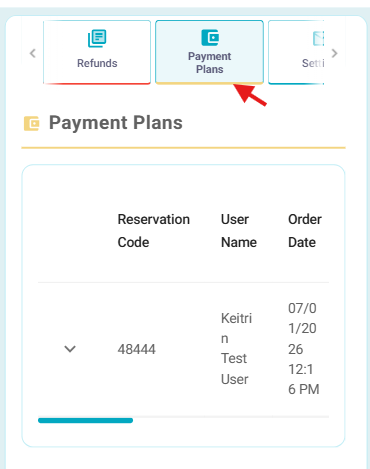Click the Refunds document icon
The height and width of the screenshot is (469, 370).
[97, 38]
